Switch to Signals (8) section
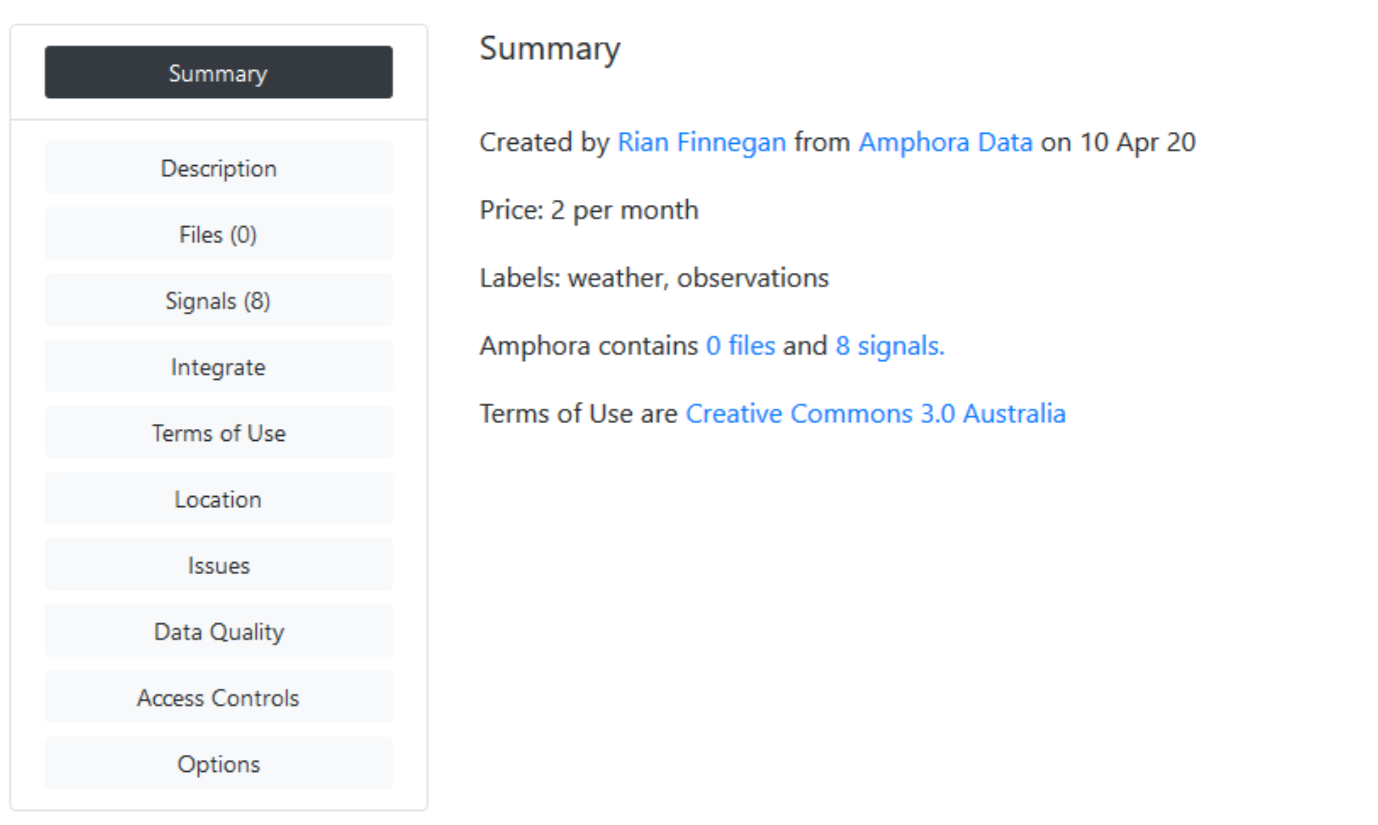1378x825 pixels. click(x=218, y=300)
